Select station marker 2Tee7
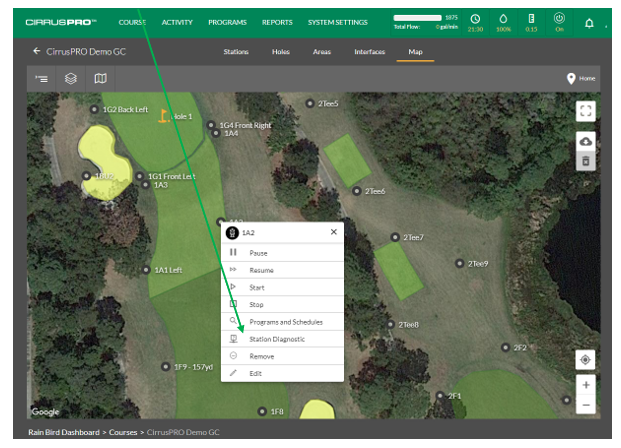621x448 pixels. pyautogui.click(x=395, y=237)
